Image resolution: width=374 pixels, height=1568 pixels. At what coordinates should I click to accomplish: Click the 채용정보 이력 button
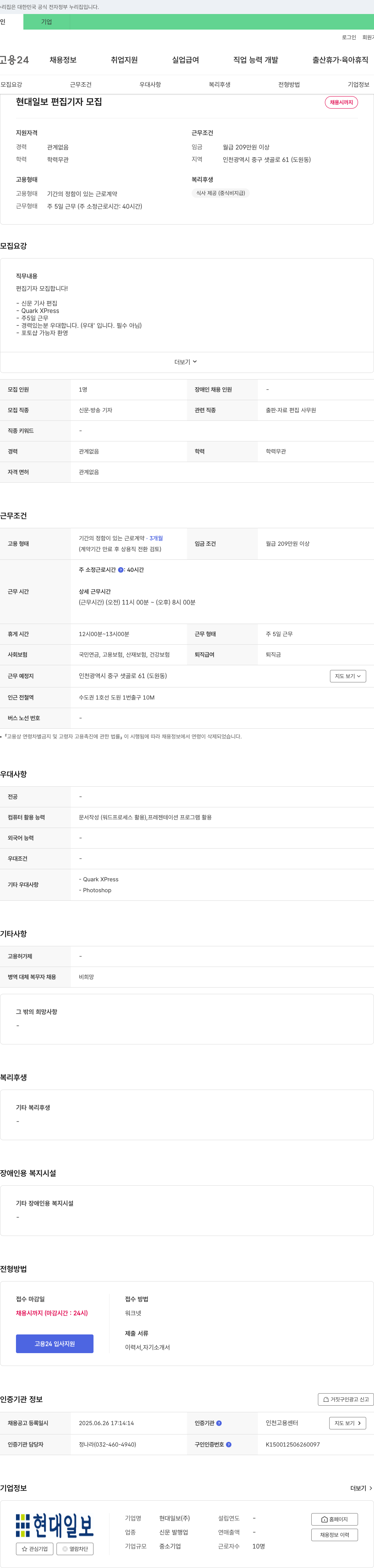pyautogui.click(x=334, y=1535)
